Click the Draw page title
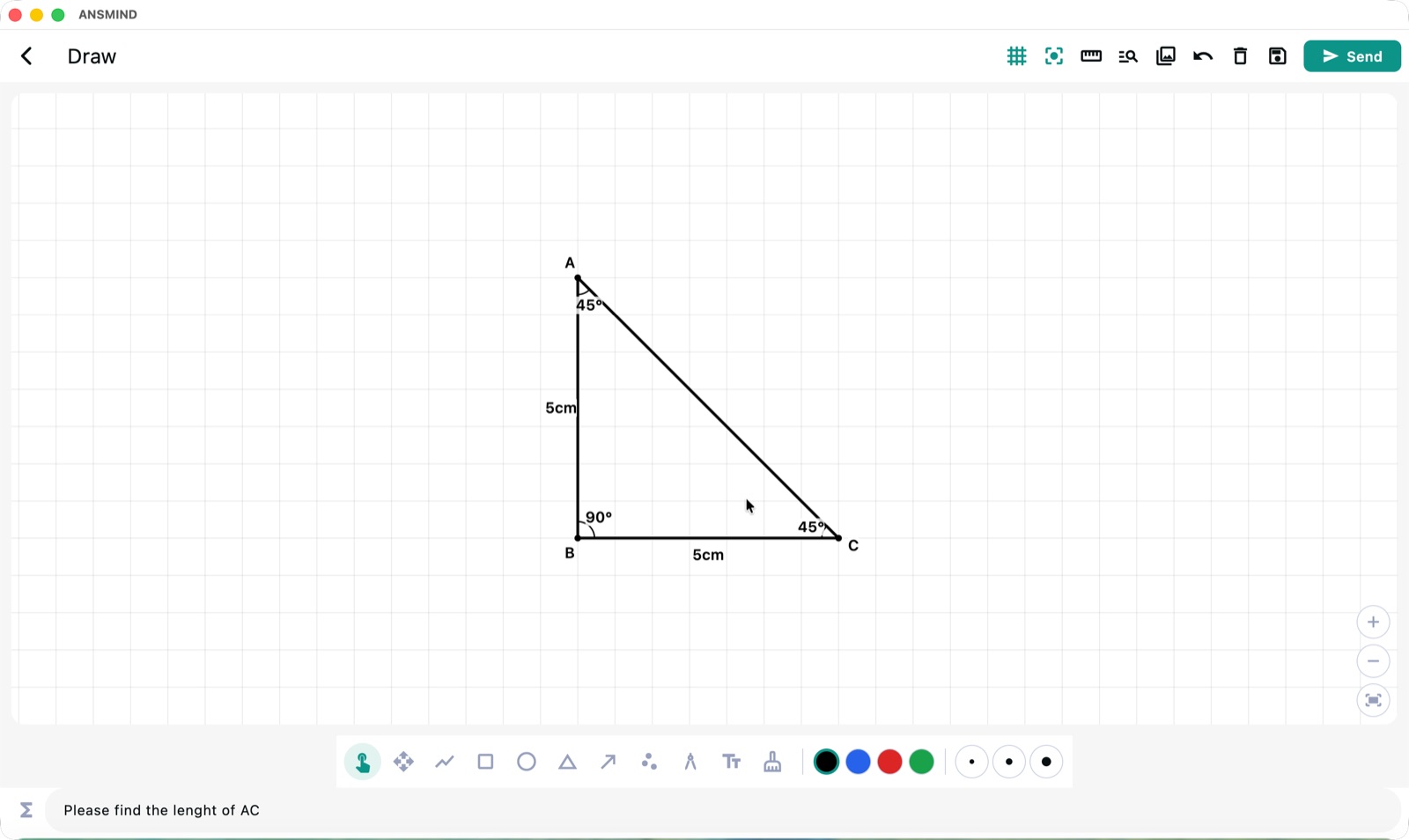Screen dimensions: 1409x840 92,56
